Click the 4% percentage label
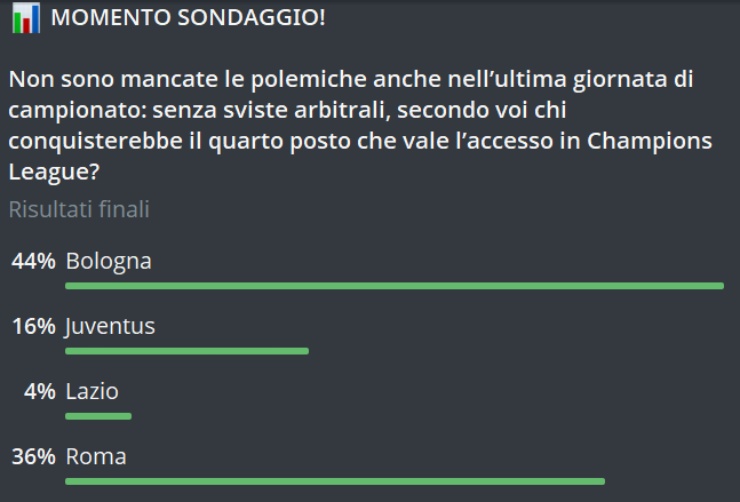This screenshot has width=740, height=502. (x=40, y=392)
